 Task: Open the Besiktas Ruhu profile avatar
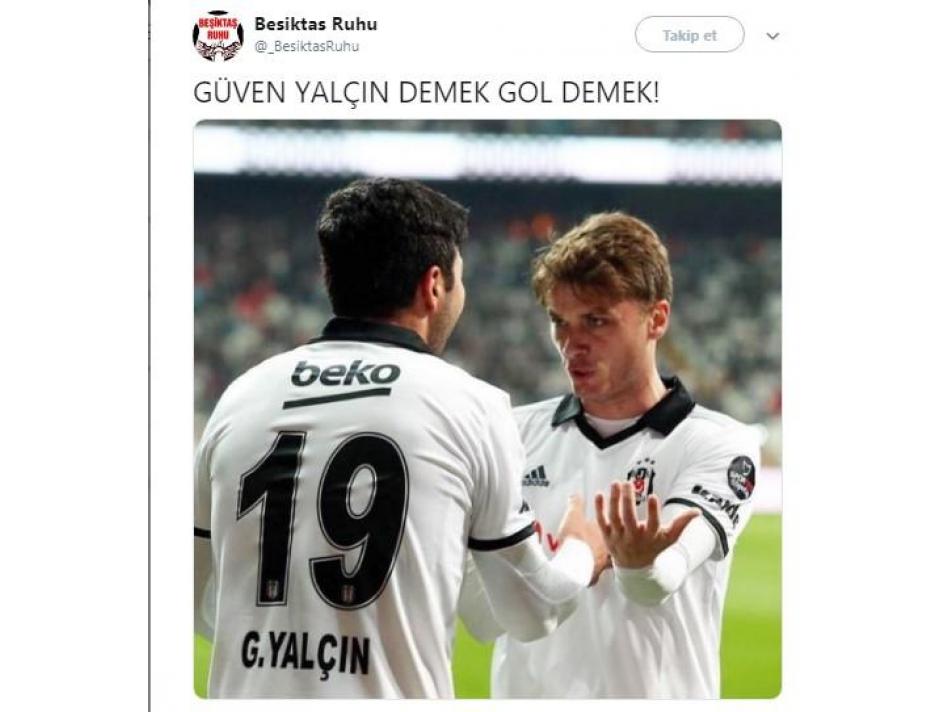218,36
